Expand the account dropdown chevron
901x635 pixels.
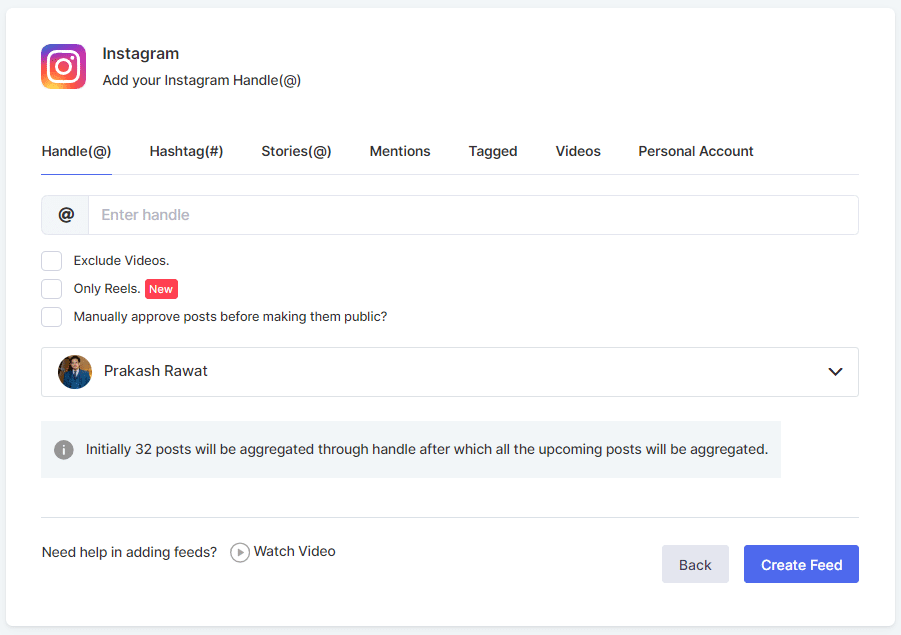835,372
